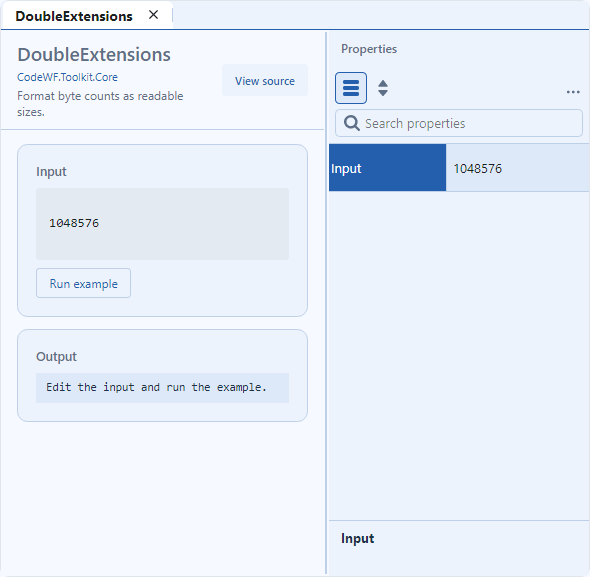The width and height of the screenshot is (590, 577).
Task: Click the Run example button
Action: [84, 283]
